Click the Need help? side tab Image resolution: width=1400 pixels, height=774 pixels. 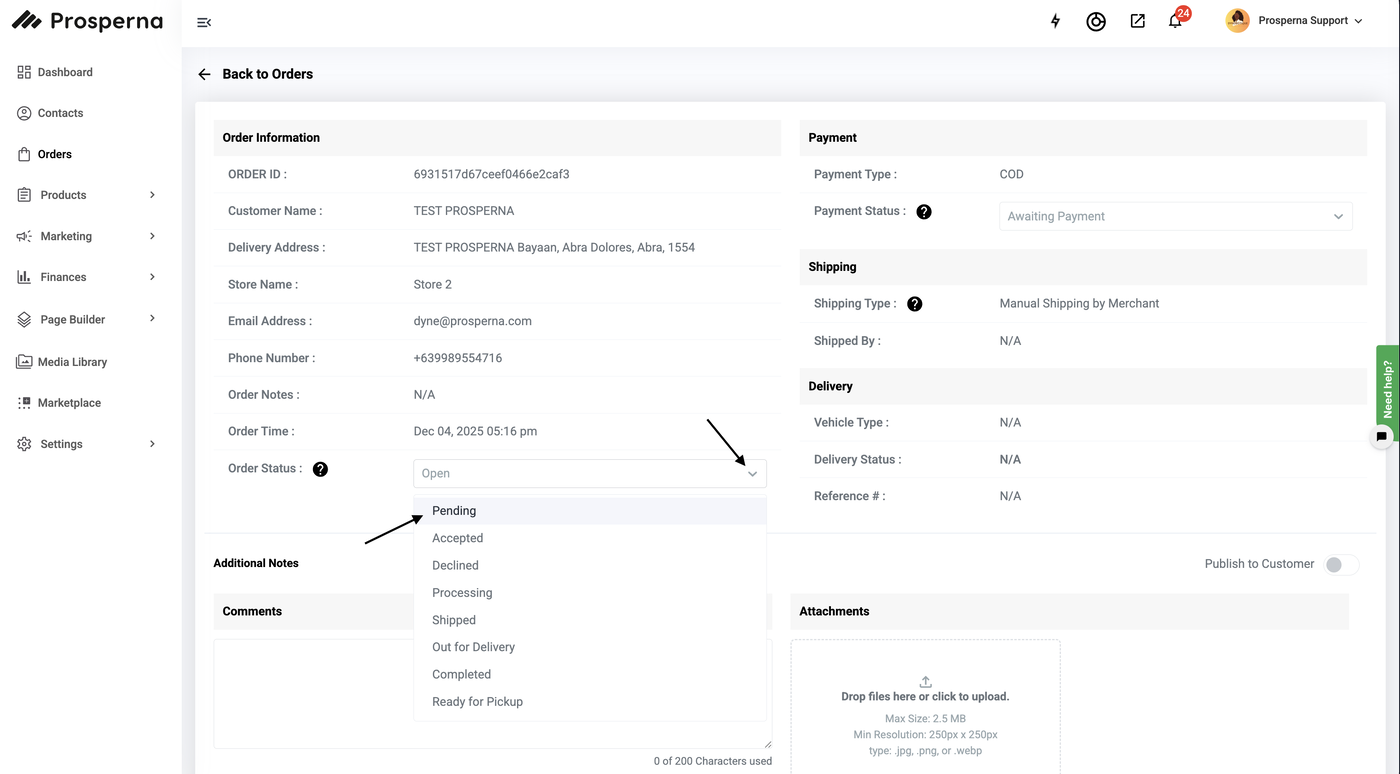[x=1387, y=385]
